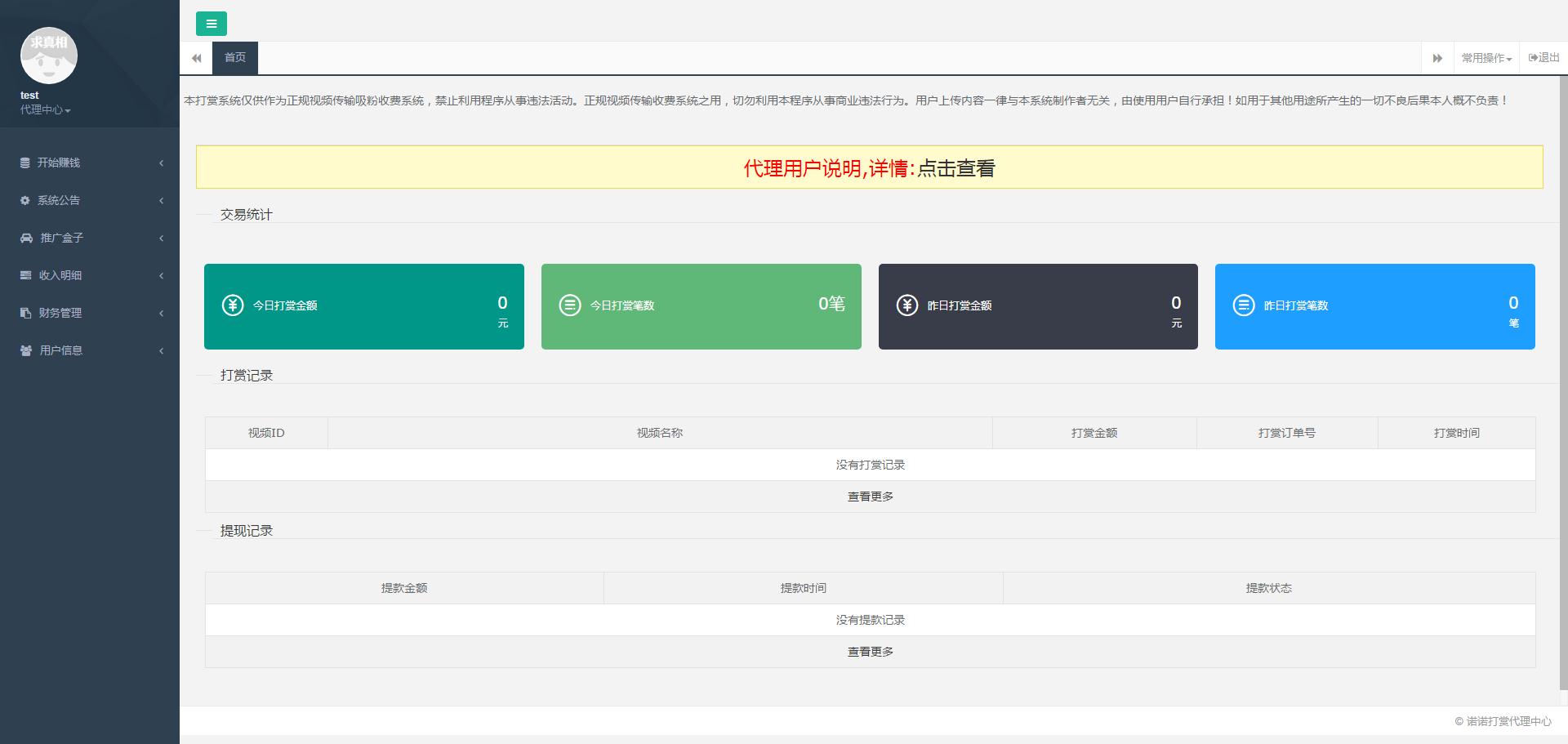This screenshot has width=1568, height=744.
Task: Select the 首页 tab
Action: 235,58
